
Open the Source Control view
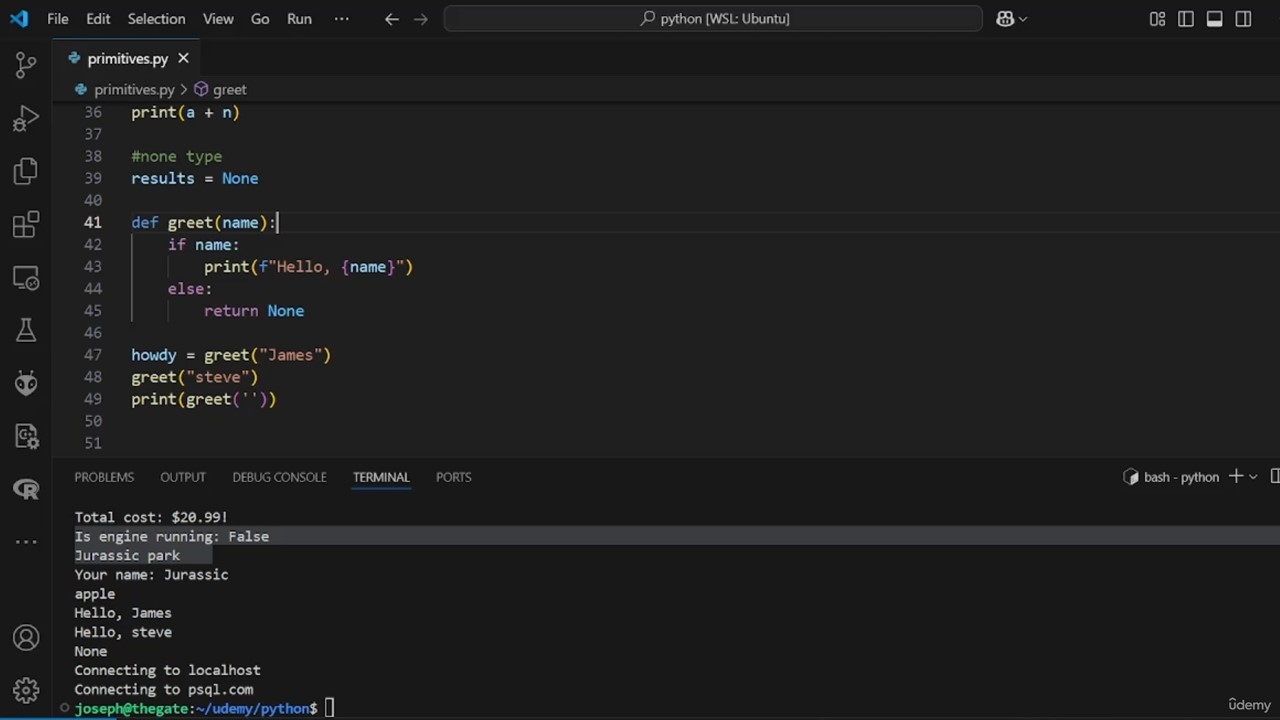[x=26, y=65]
